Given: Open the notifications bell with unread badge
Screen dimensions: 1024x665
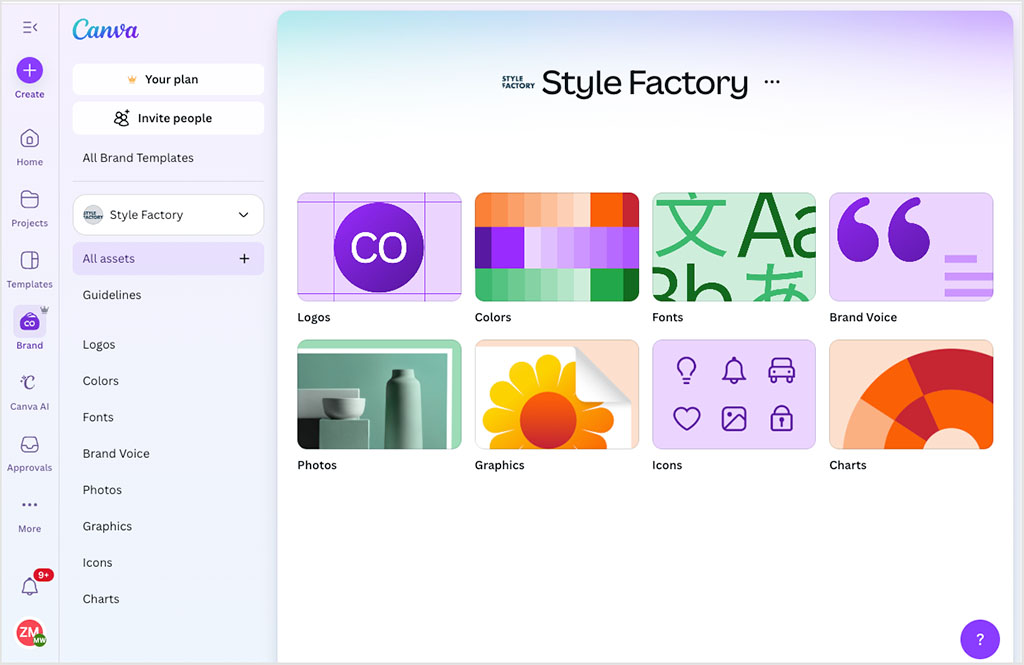Looking at the screenshot, I should point(29,584).
